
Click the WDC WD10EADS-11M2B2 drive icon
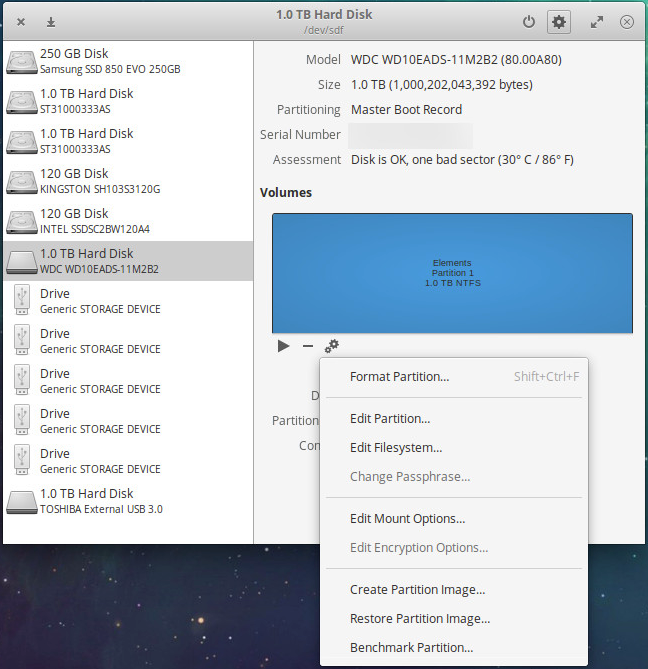(21, 262)
